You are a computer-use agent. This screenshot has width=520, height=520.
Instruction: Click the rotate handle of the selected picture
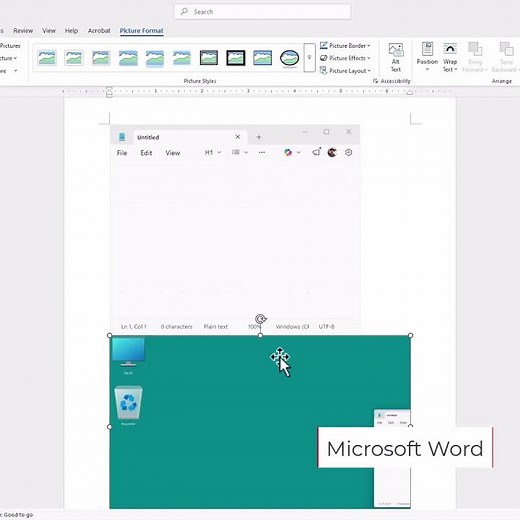coord(260,319)
